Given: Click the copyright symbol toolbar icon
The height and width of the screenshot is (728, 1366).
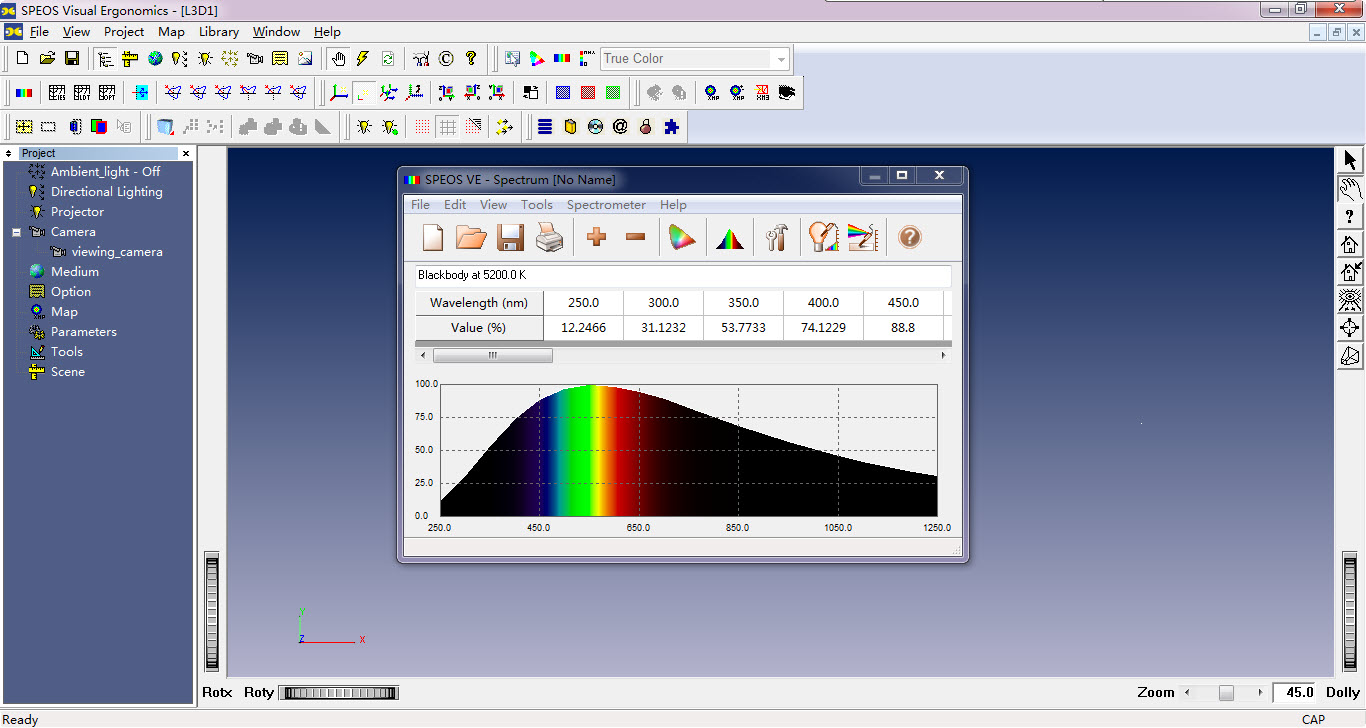Looking at the screenshot, I should click(x=446, y=59).
